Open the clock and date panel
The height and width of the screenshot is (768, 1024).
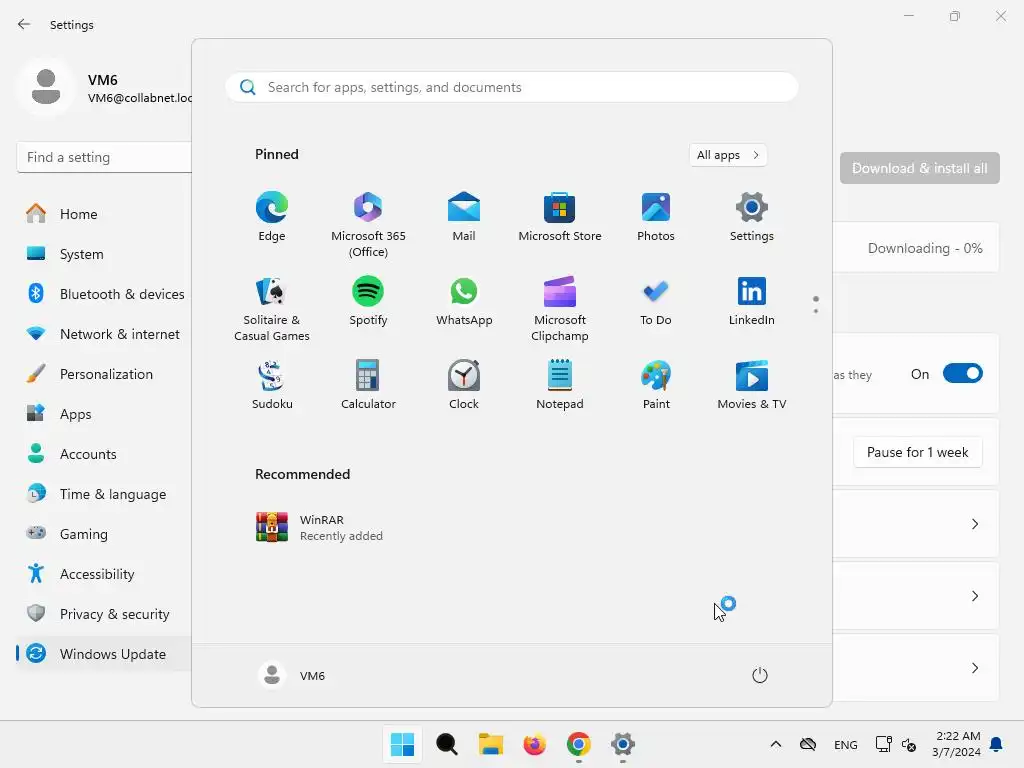pos(957,744)
